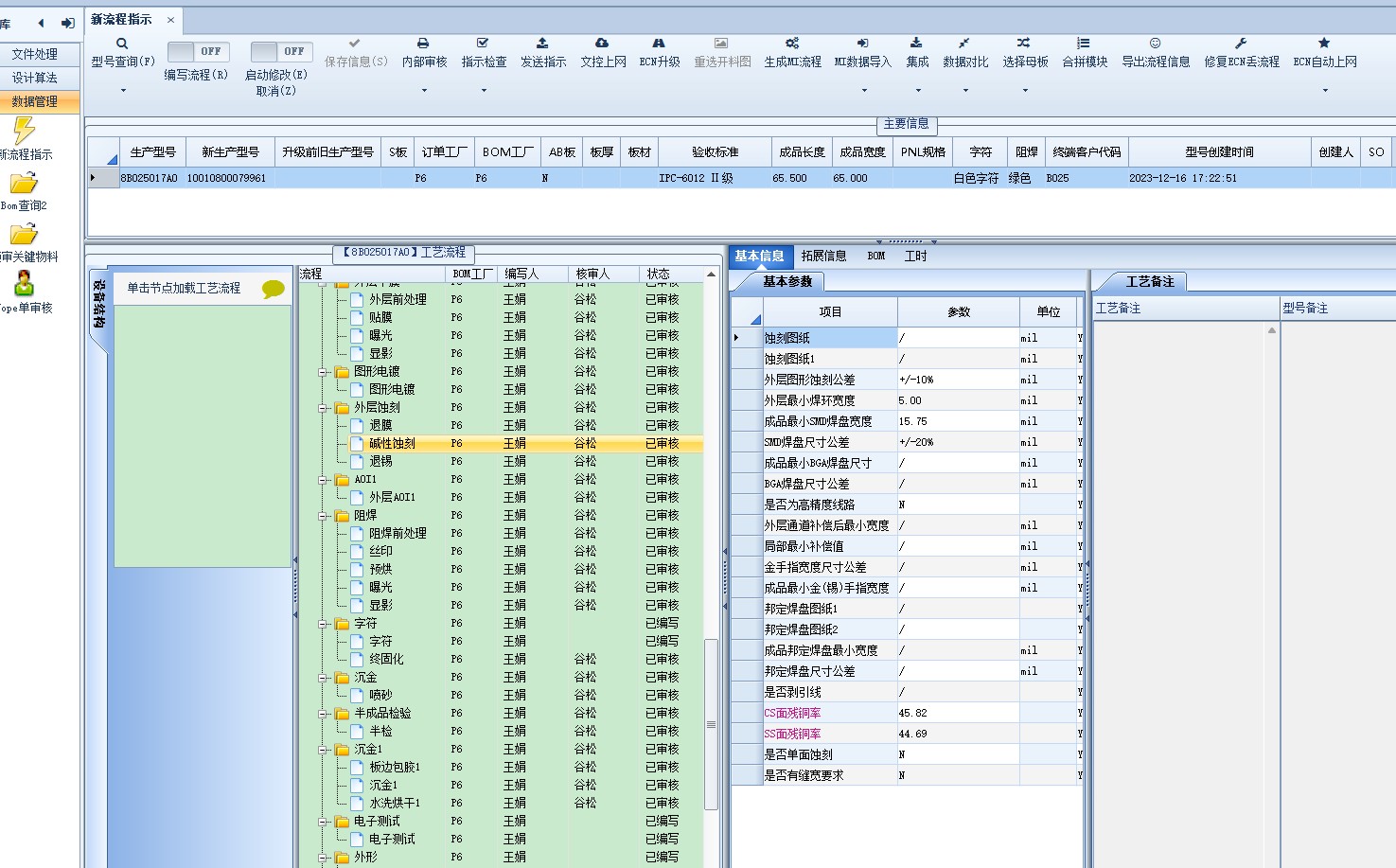1396x868 pixels.
Task: Click the 指示检查 icon
Action: pos(483,43)
